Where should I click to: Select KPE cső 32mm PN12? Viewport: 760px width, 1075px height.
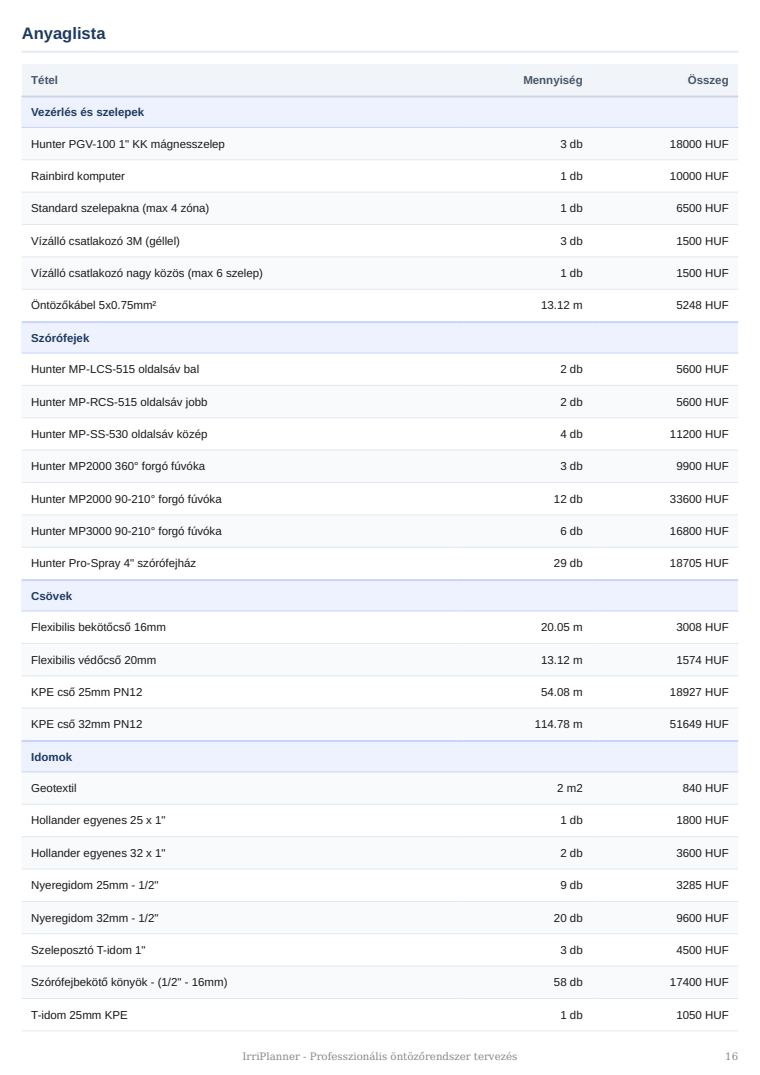(x=86, y=724)
